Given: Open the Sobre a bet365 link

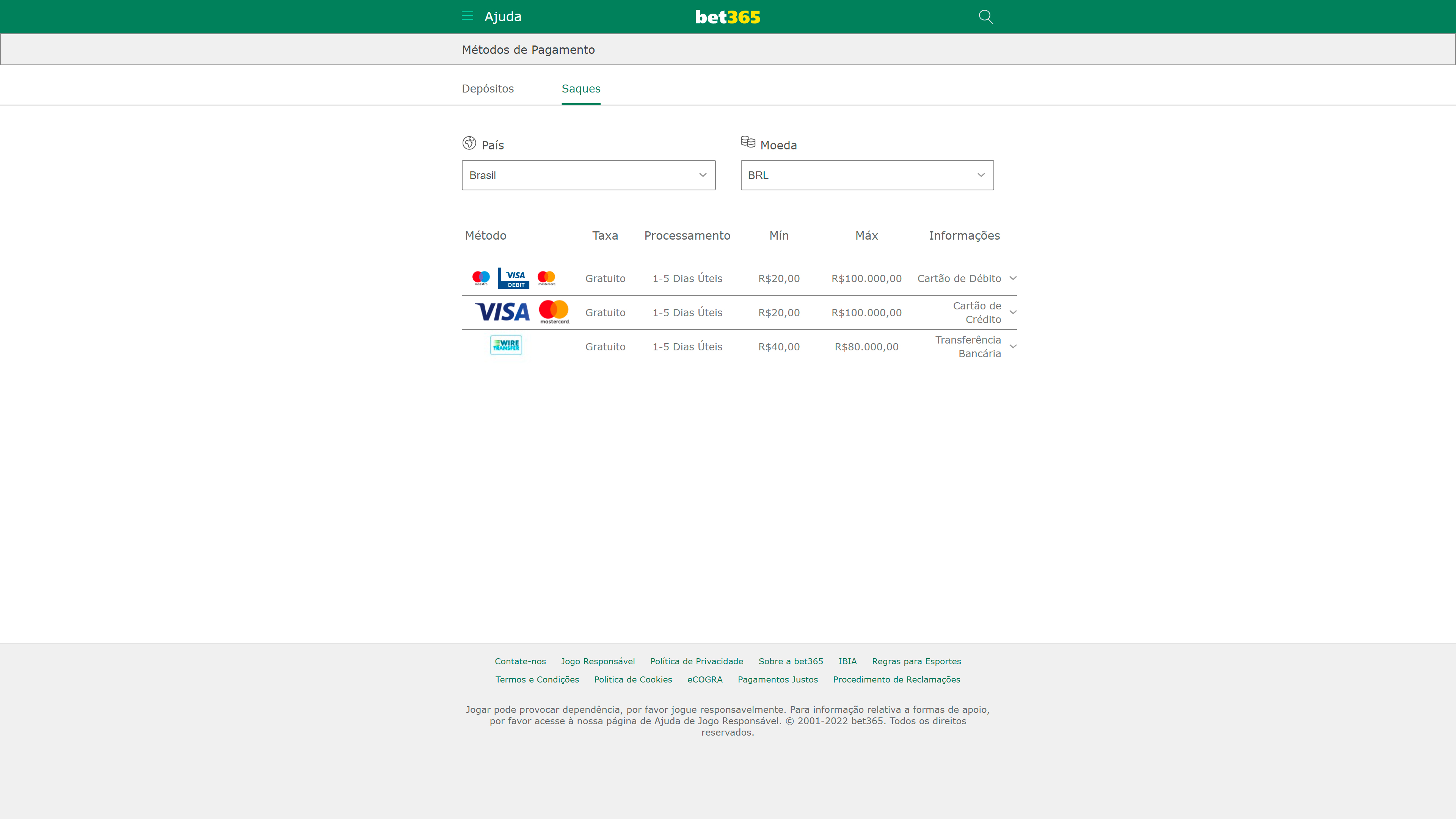Looking at the screenshot, I should pos(791,661).
